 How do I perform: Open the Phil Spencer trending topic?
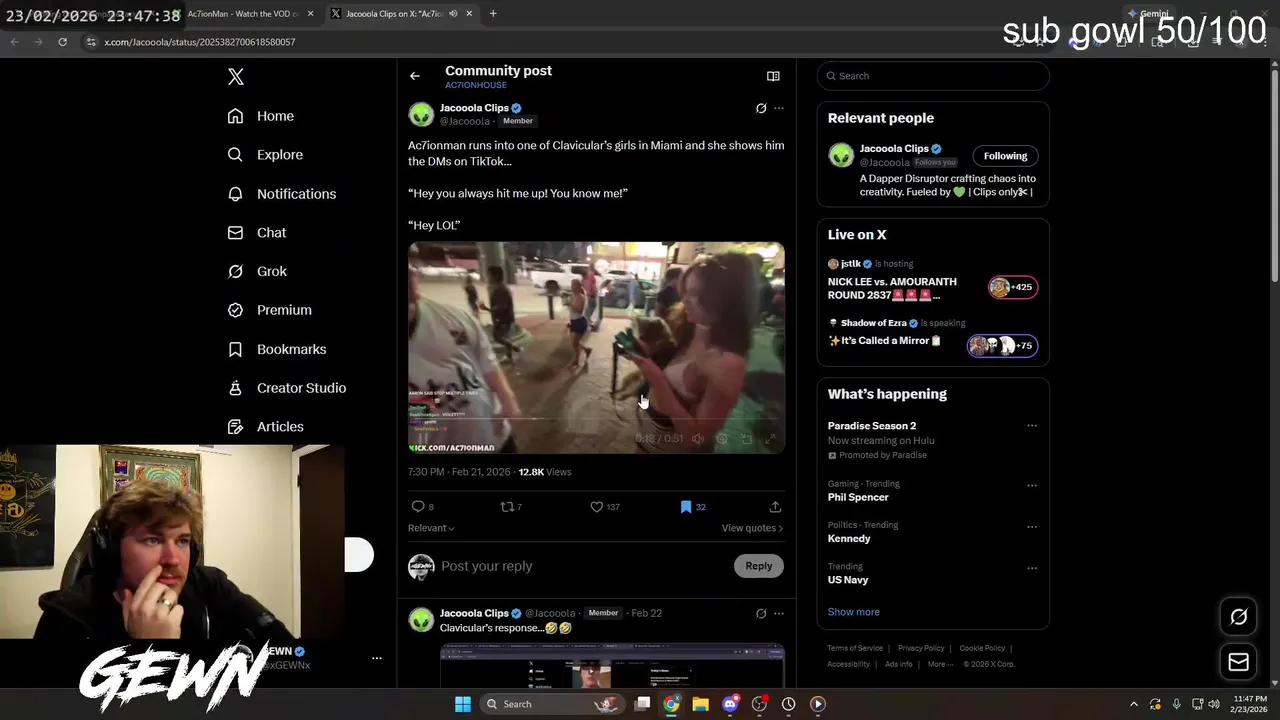pyautogui.click(x=858, y=497)
